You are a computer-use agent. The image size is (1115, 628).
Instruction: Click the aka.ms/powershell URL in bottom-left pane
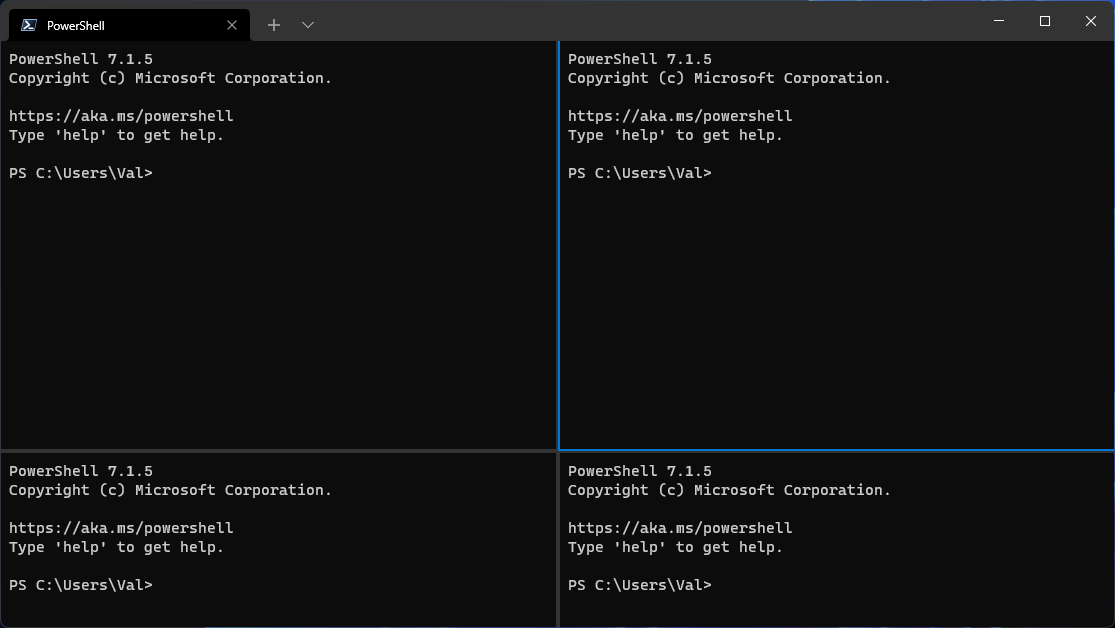coord(121,528)
